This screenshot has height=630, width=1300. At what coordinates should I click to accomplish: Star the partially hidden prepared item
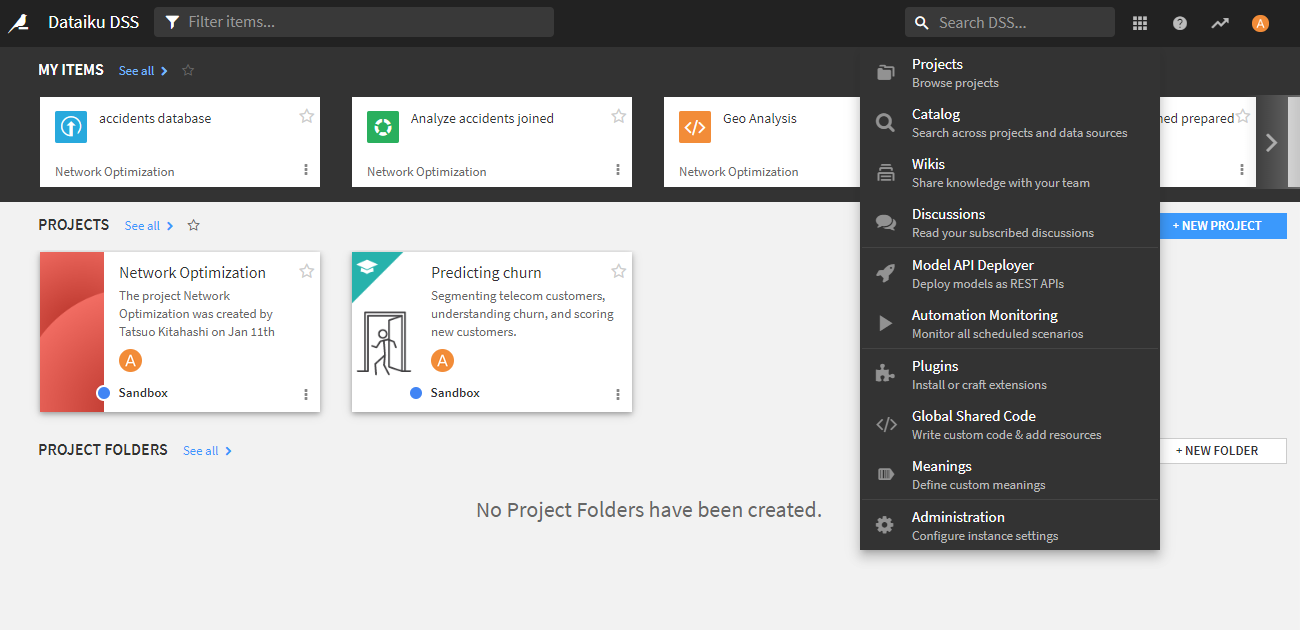click(x=1242, y=116)
